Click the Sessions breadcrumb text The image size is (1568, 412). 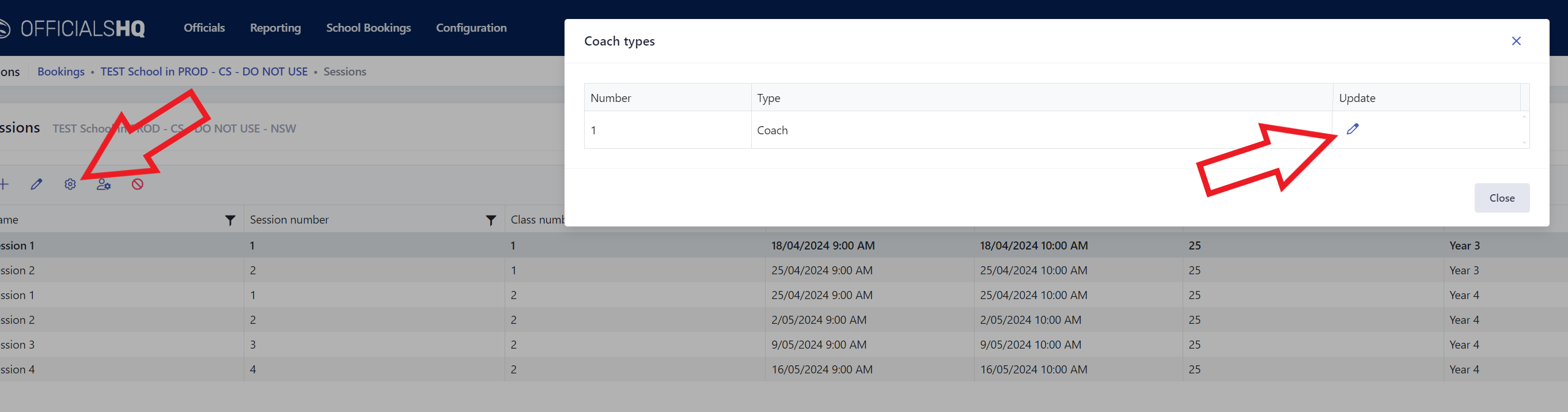pyautogui.click(x=344, y=72)
